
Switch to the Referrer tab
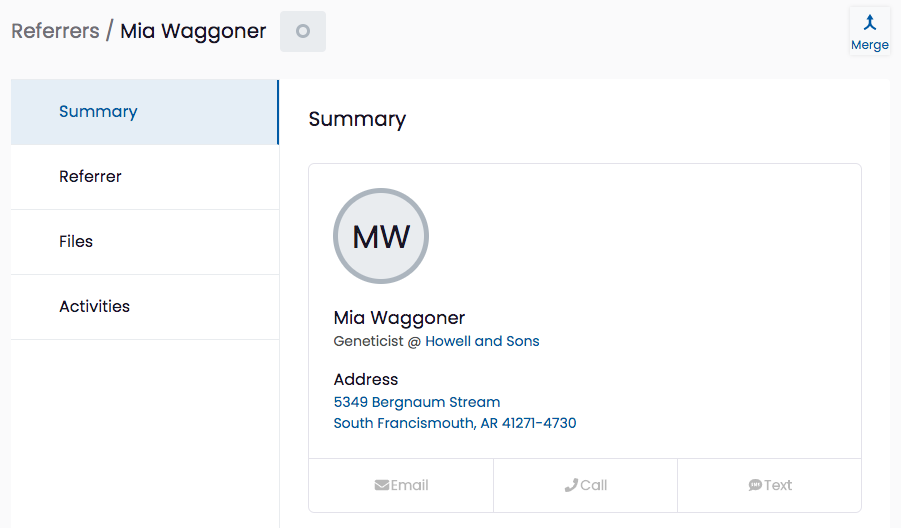145,177
